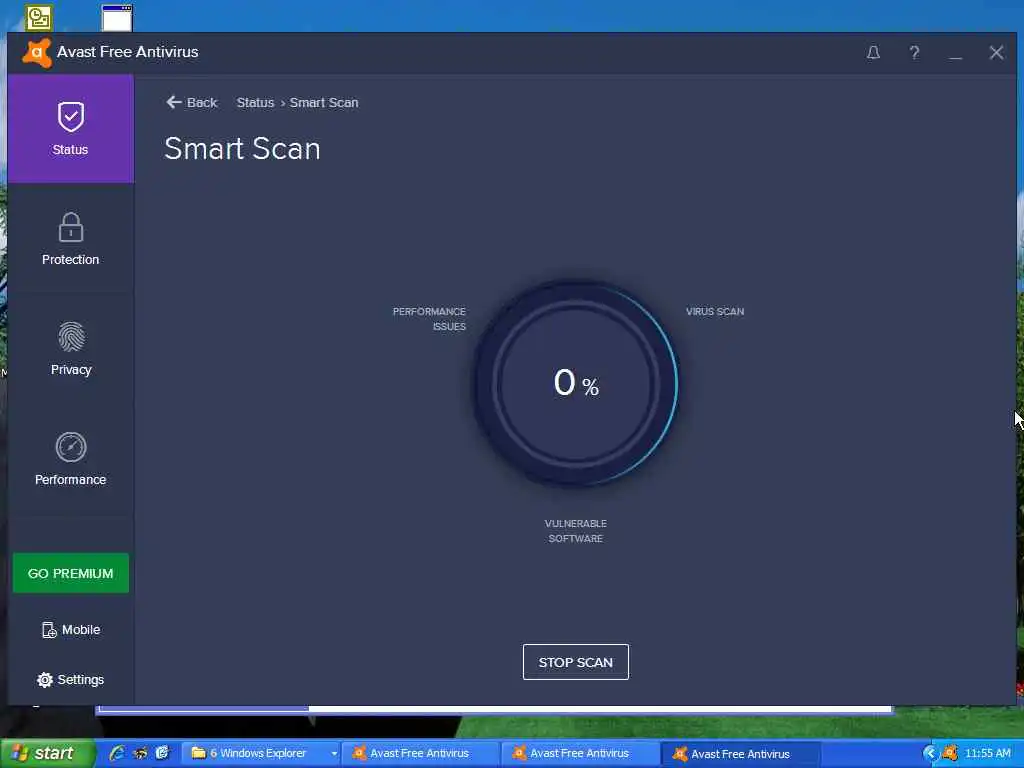Switch to third Avast Free Antivirus taskbar button
This screenshot has height=768, width=1024.
point(740,753)
